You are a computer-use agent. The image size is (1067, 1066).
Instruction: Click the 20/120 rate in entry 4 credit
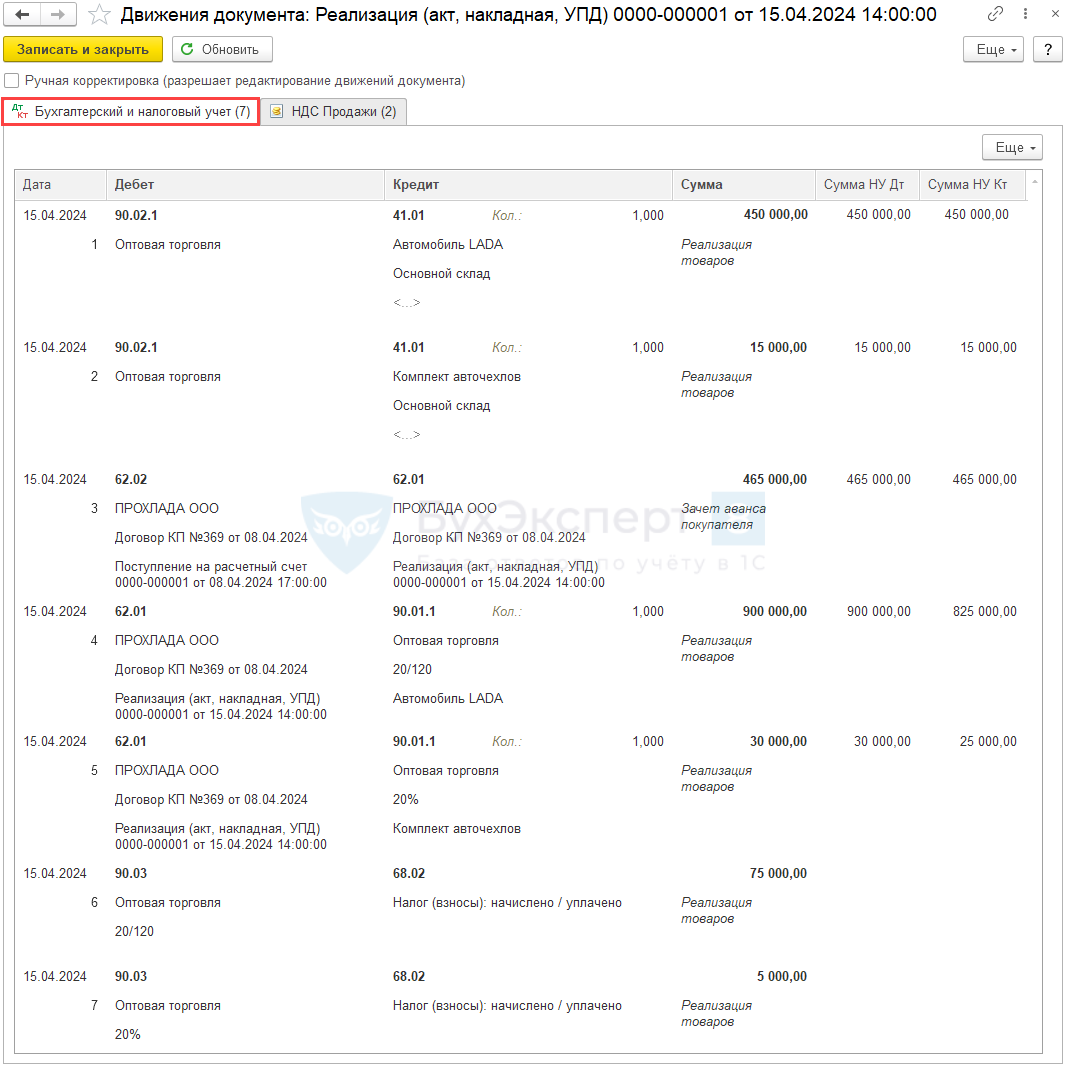(412, 670)
